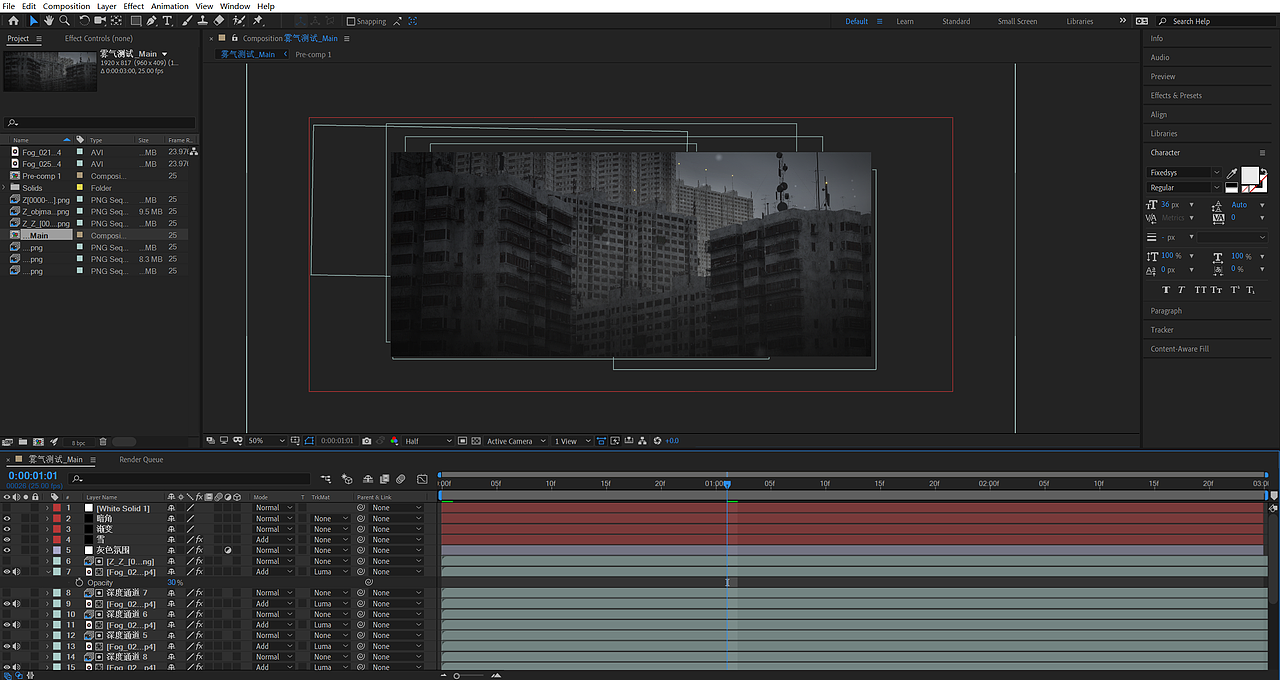Switch to Effect Controls (none) tab
This screenshot has width=1280, height=680.
pyautogui.click(x=99, y=39)
